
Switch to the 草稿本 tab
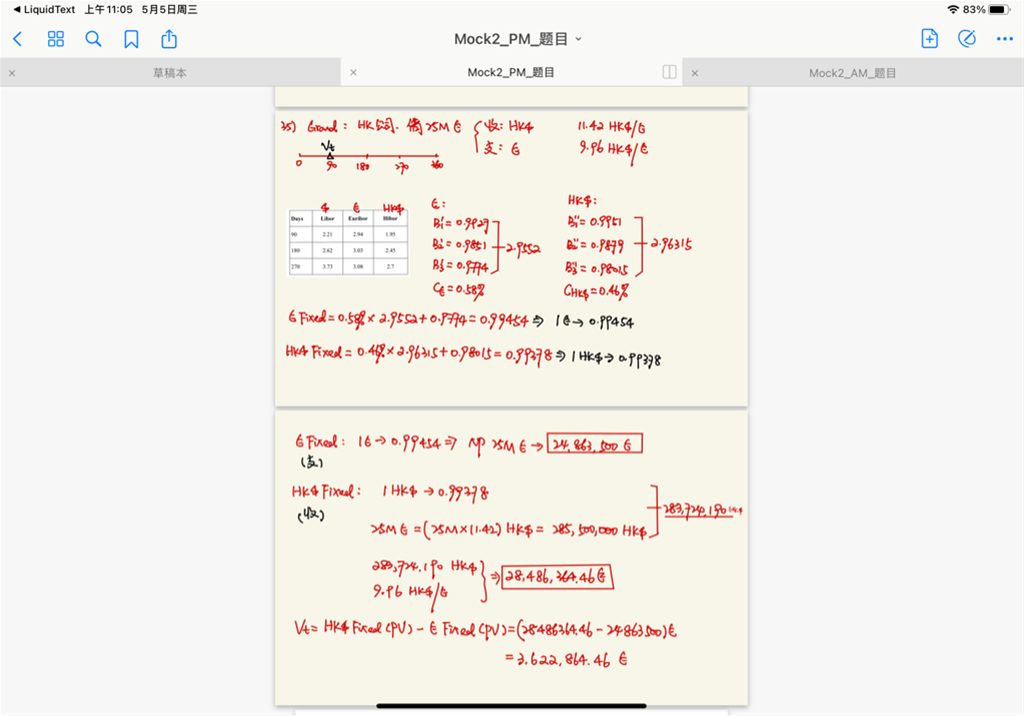click(170, 73)
